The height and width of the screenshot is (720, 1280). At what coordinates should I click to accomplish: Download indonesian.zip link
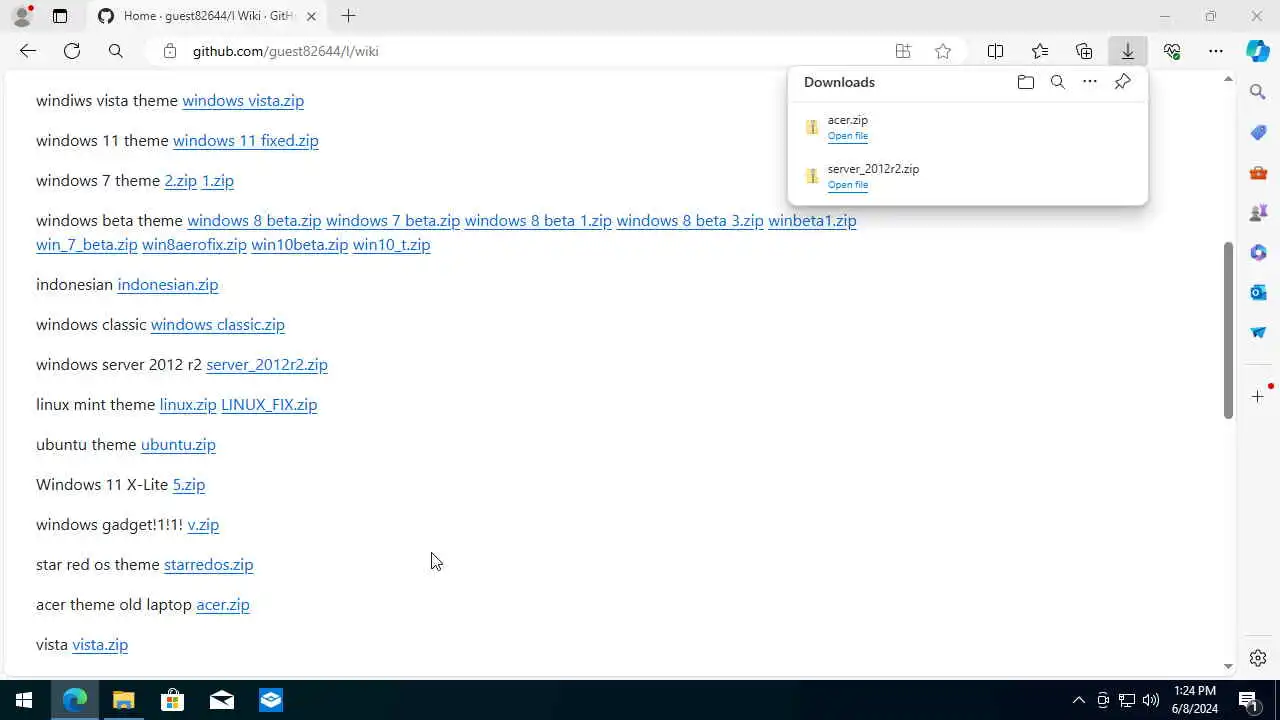tap(168, 284)
